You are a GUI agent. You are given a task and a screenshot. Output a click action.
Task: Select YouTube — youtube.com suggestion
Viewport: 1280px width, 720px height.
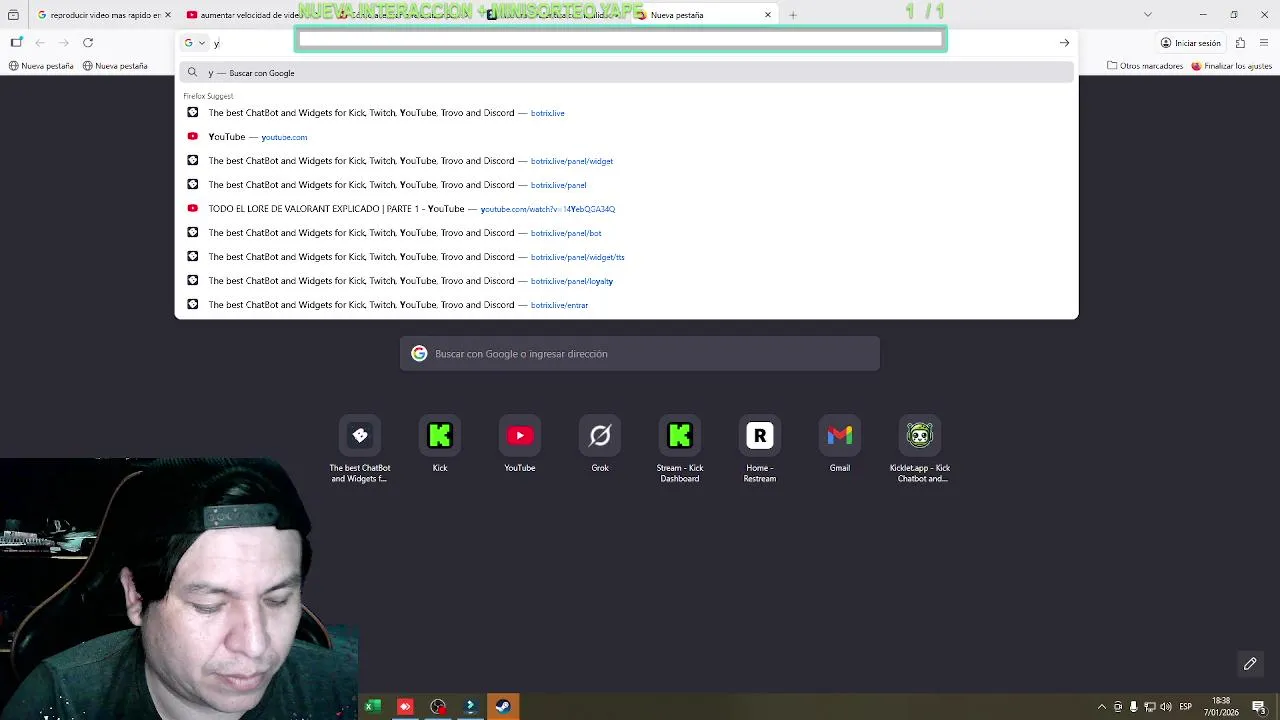[x=626, y=137]
